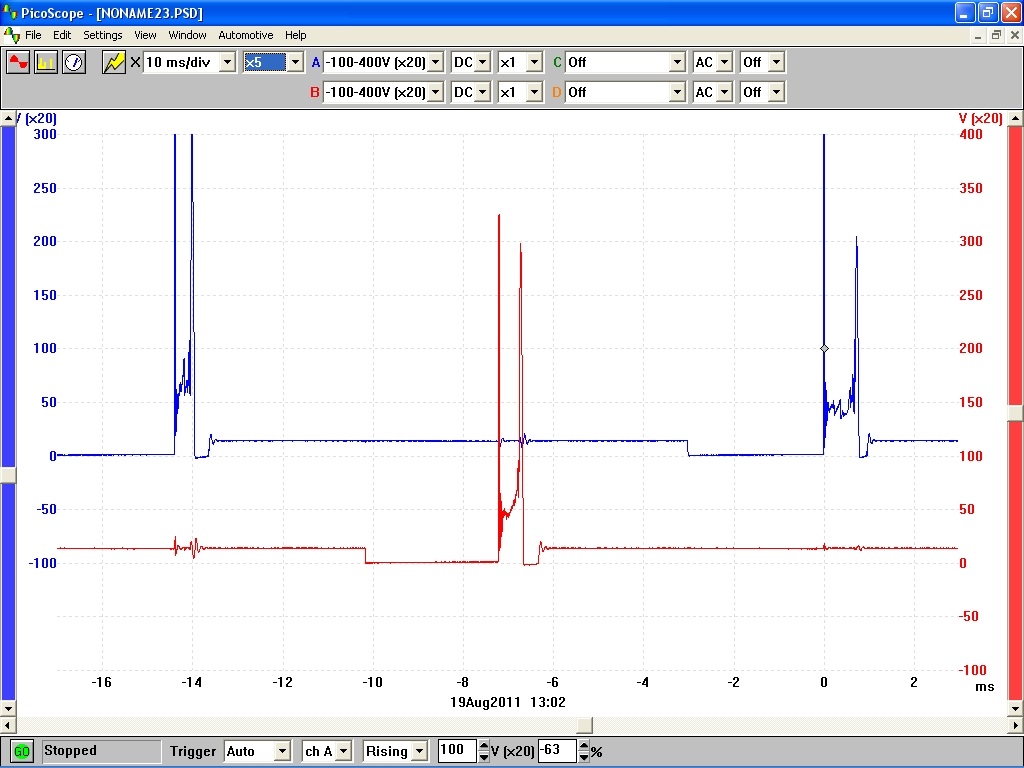This screenshot has height=768, width=1024.
Task: Click the trigger diamond marker on waveform
Action: click(x=824, y=348)
